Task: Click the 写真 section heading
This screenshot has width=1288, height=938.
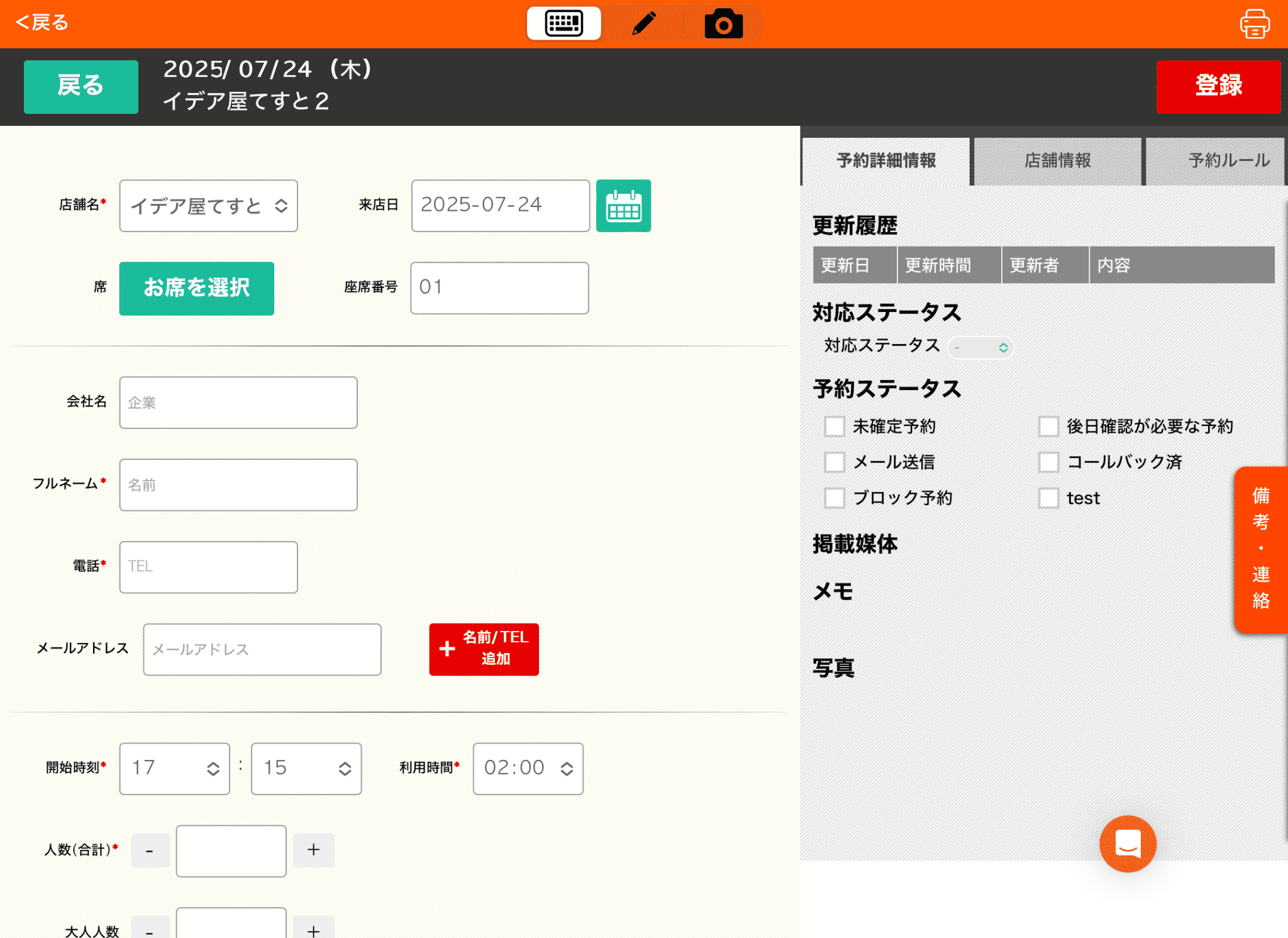Action: 833,667
